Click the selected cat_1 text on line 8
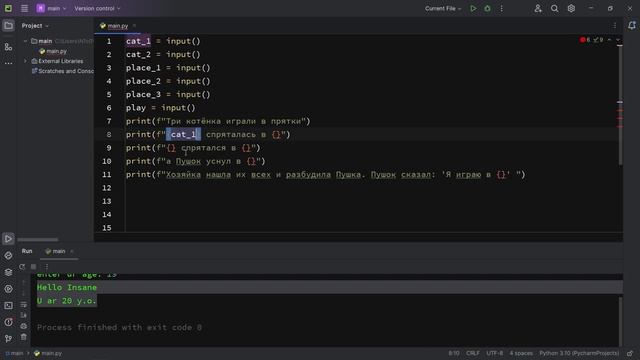 point(183,134)
